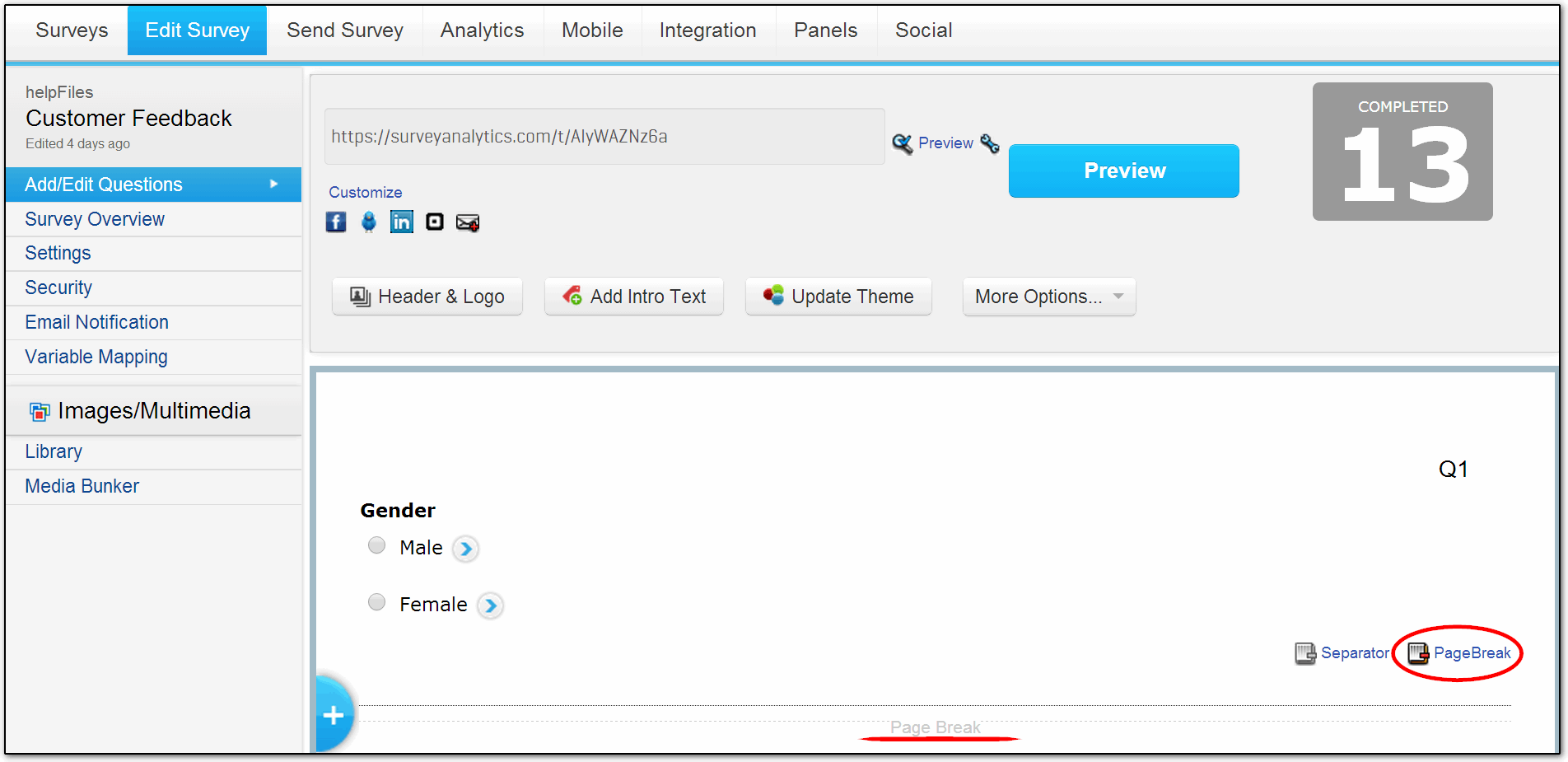The width and height of the screenshot is (1568, 762).
Task: Click the grey 'Page Break' divider label
Action: (936, 727)
